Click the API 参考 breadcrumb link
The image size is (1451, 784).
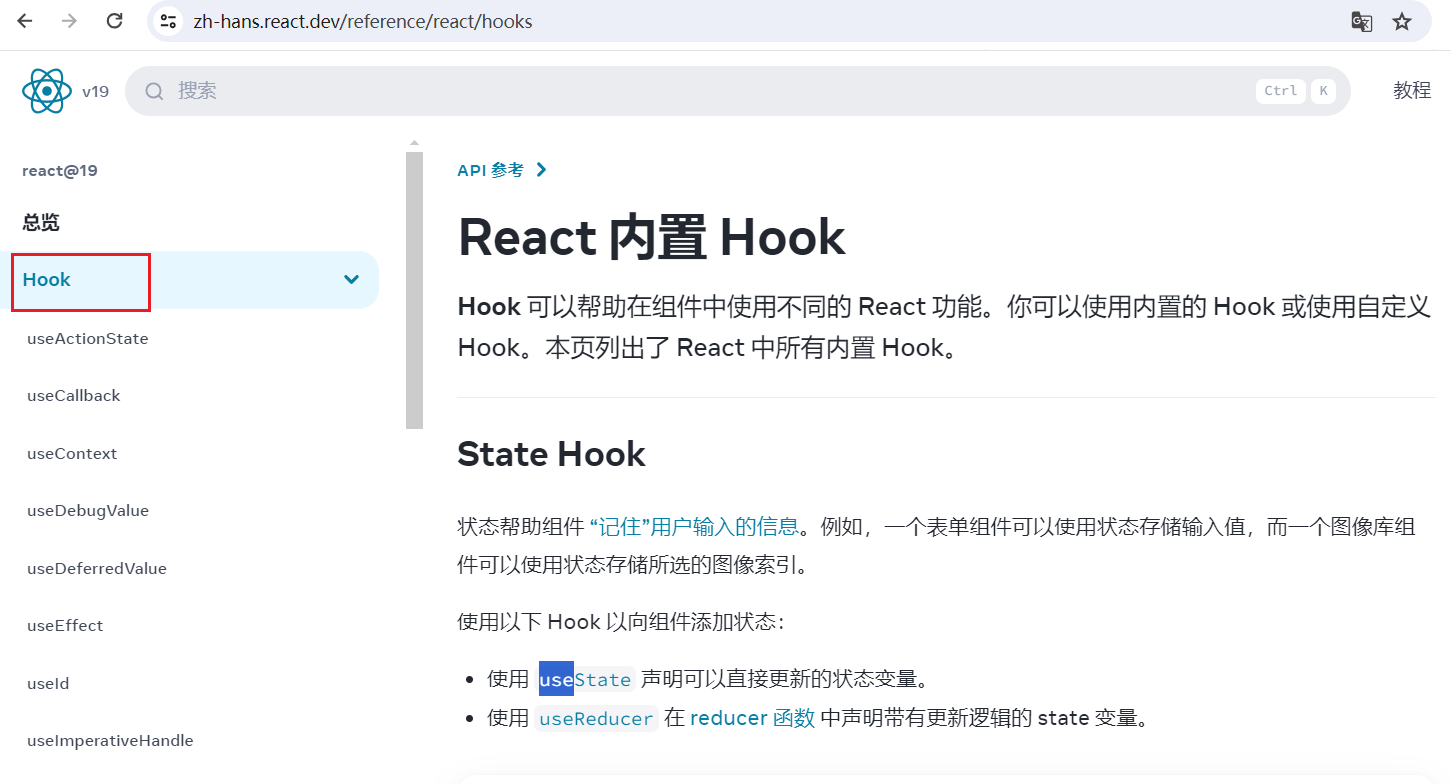pos(490,170)
